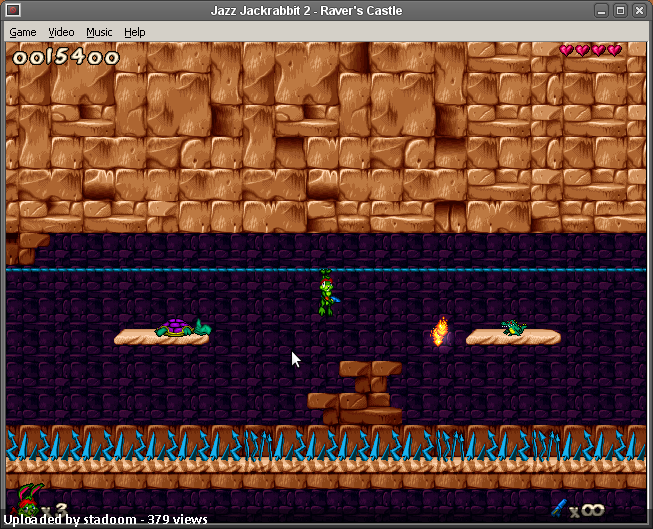Click the first heart in the health row
This screenshot has width=653, height=529.
point(566,50)
